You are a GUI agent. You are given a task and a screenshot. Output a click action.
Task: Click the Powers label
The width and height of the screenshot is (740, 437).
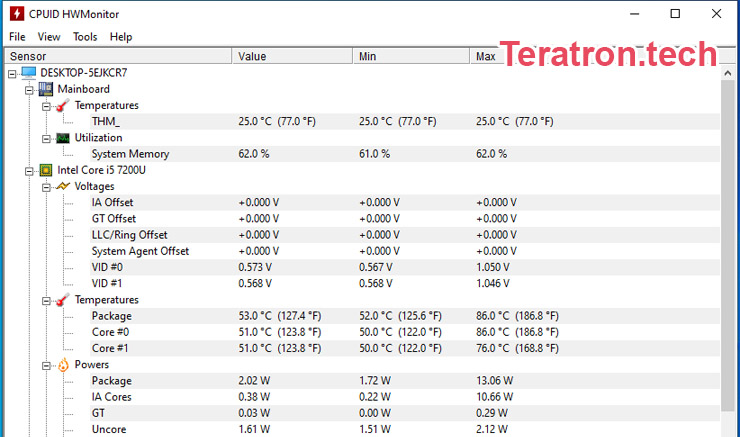coord(92,364)
